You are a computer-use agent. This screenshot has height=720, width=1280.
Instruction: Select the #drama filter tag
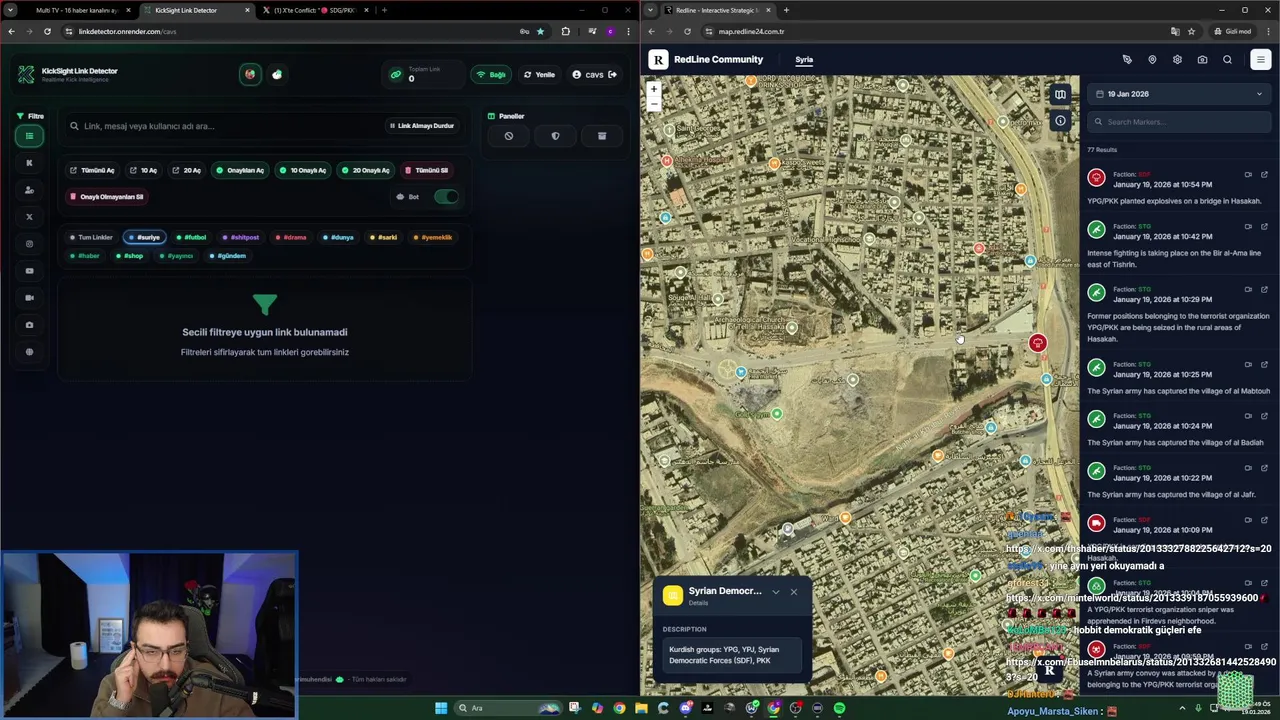click(291, 237)
